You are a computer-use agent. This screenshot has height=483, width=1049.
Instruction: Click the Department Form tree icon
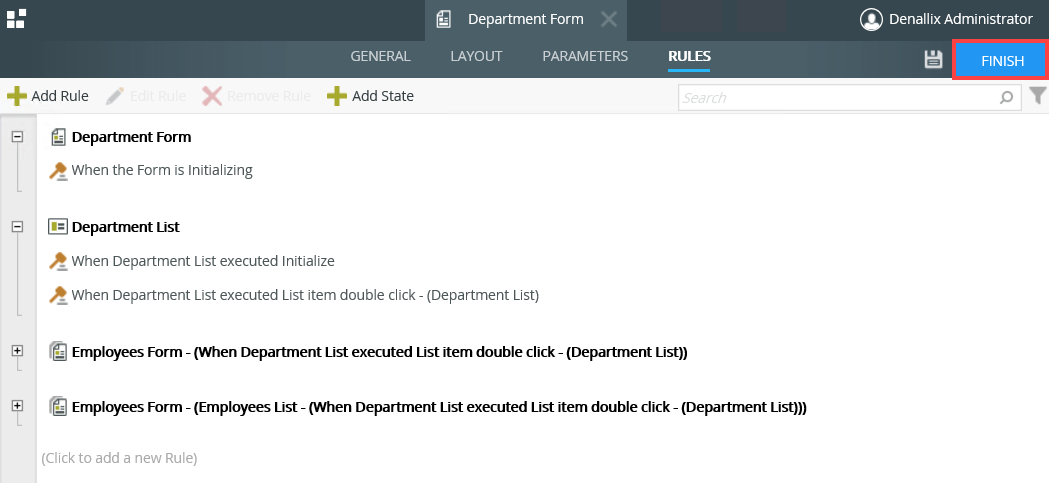click(58, 137)
